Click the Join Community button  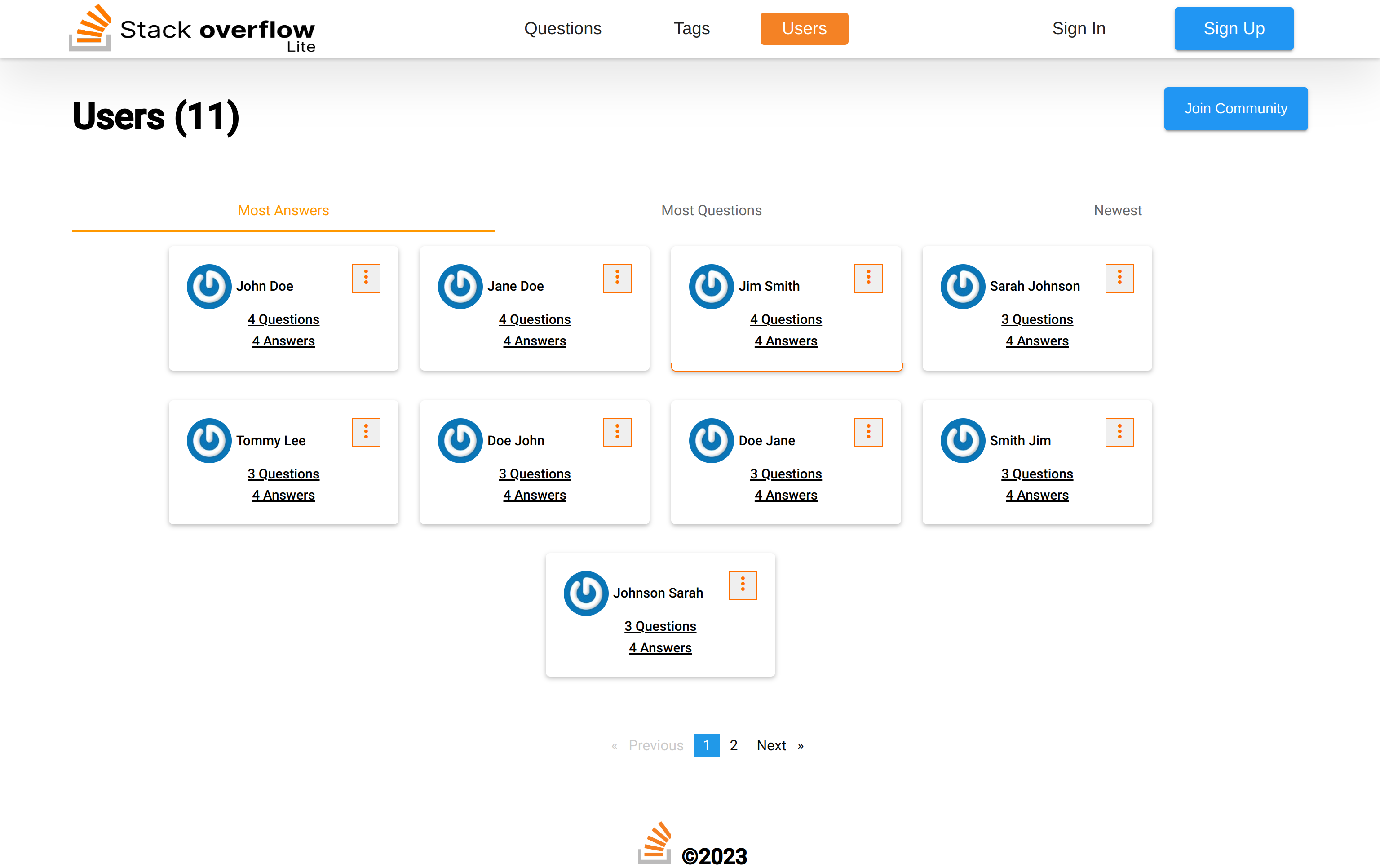[1235, 108]
